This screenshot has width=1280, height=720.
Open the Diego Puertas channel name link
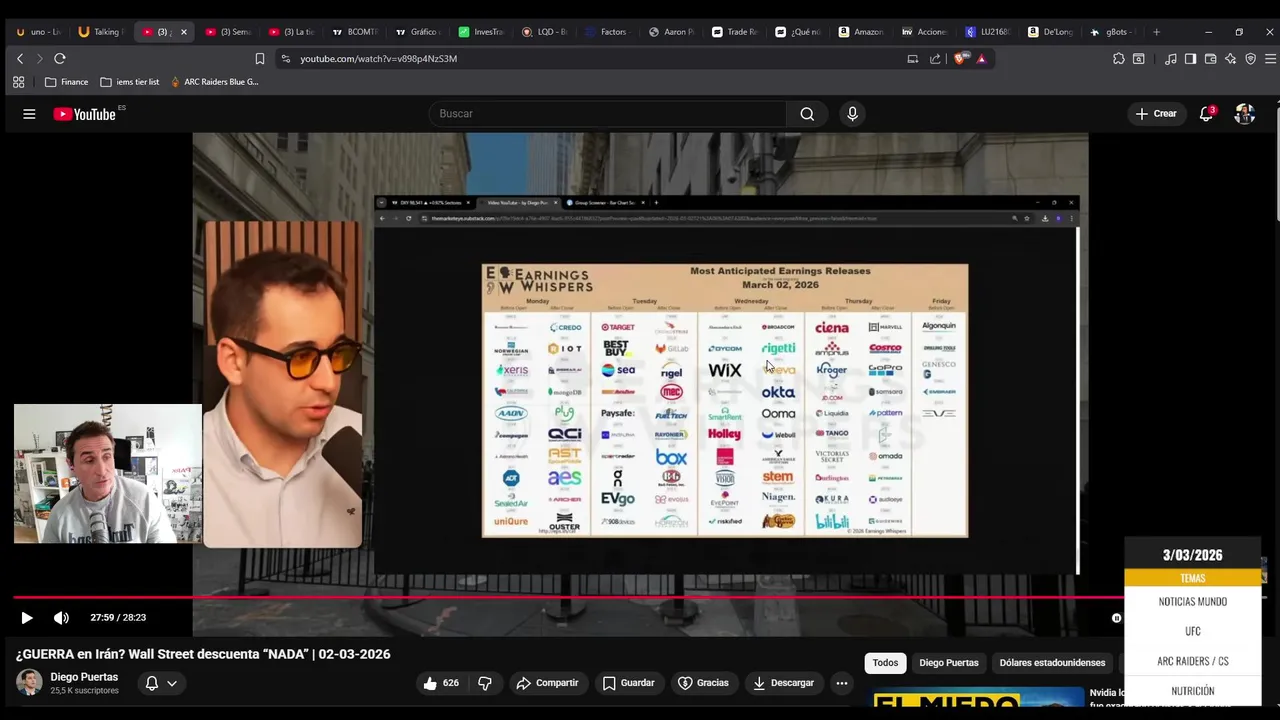pos(84,677)
